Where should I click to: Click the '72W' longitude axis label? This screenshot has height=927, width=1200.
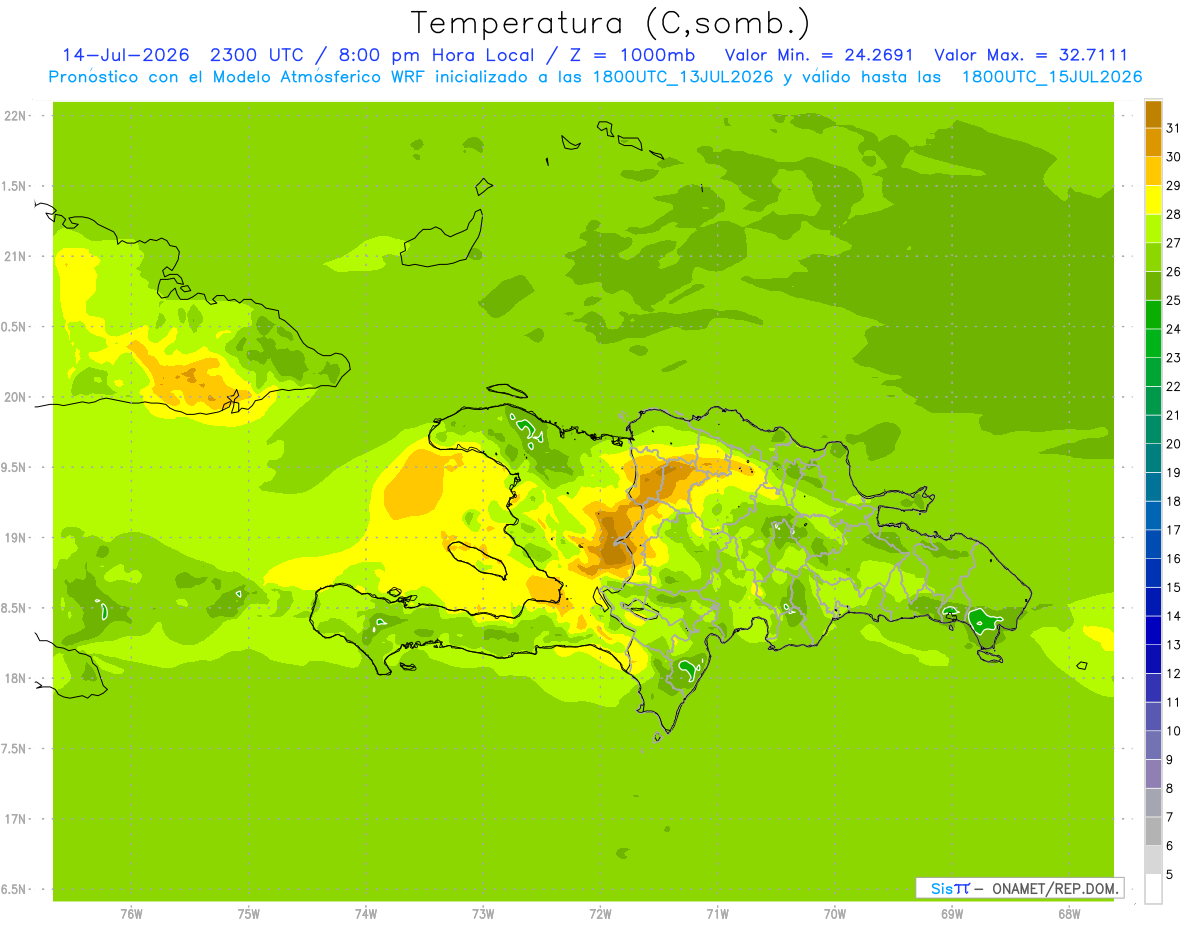point(600,913)
